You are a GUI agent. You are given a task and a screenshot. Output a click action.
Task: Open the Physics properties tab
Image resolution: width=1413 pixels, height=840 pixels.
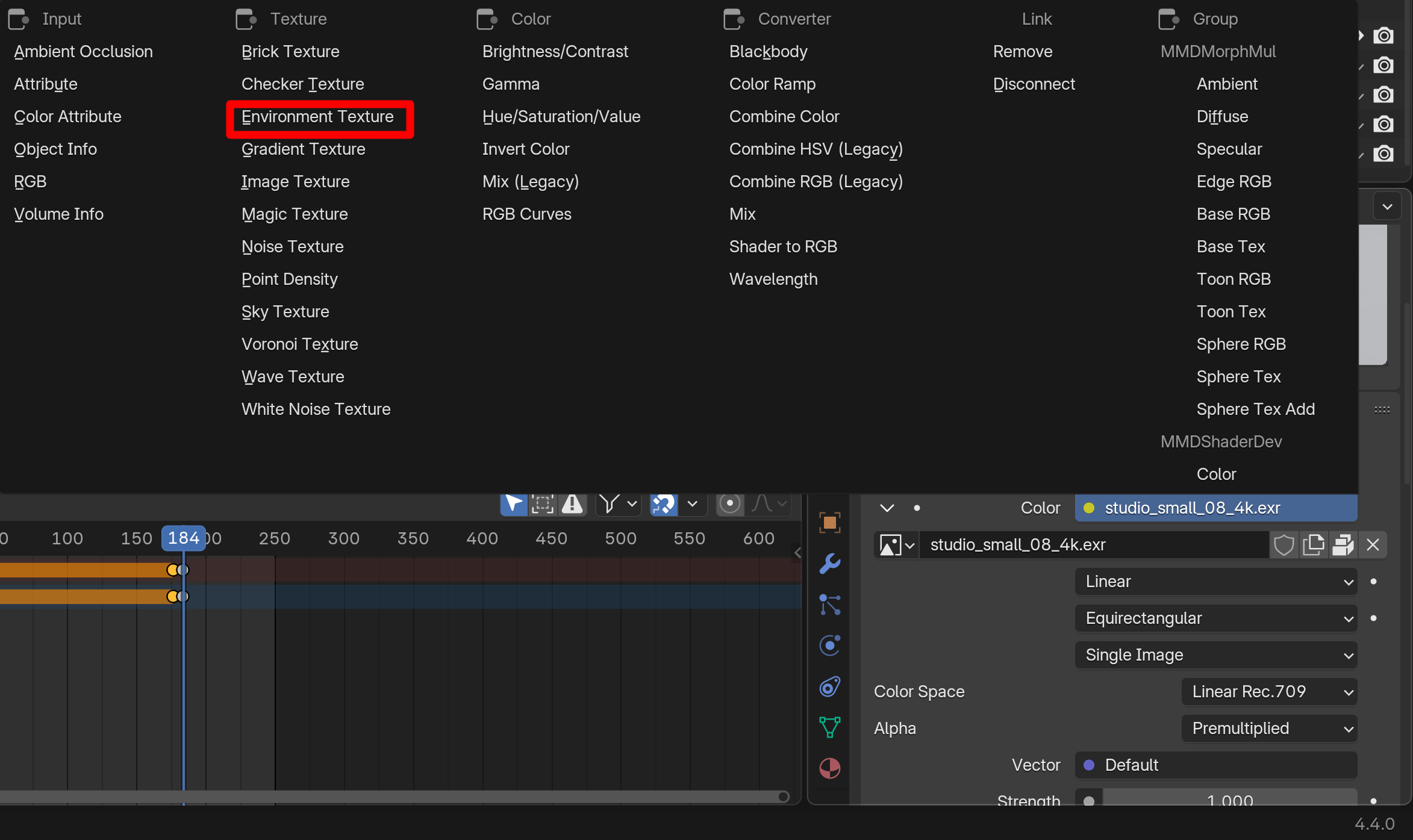829,646
